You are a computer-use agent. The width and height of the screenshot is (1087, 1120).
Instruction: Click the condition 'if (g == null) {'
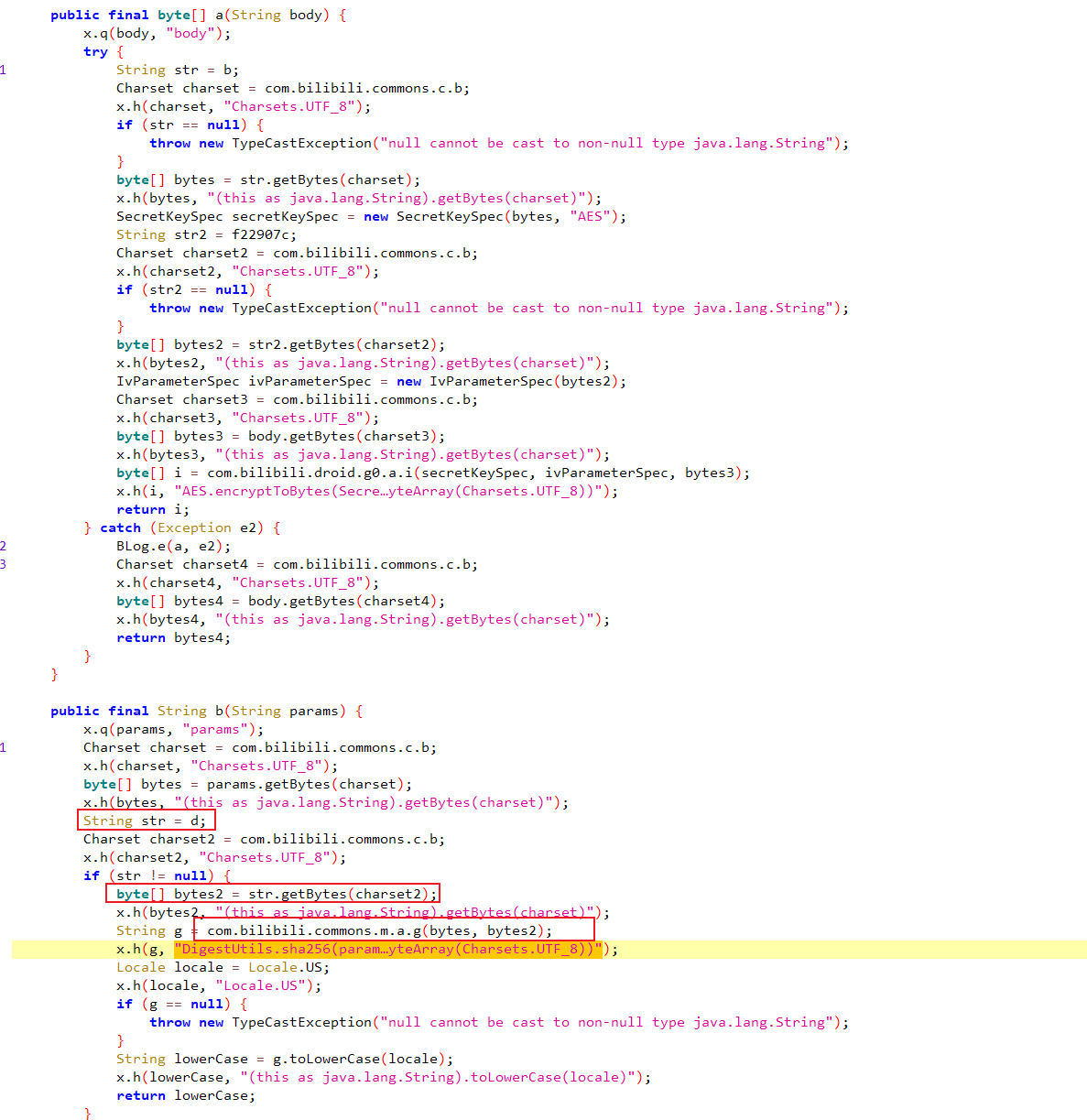[x=181, y=1004]
